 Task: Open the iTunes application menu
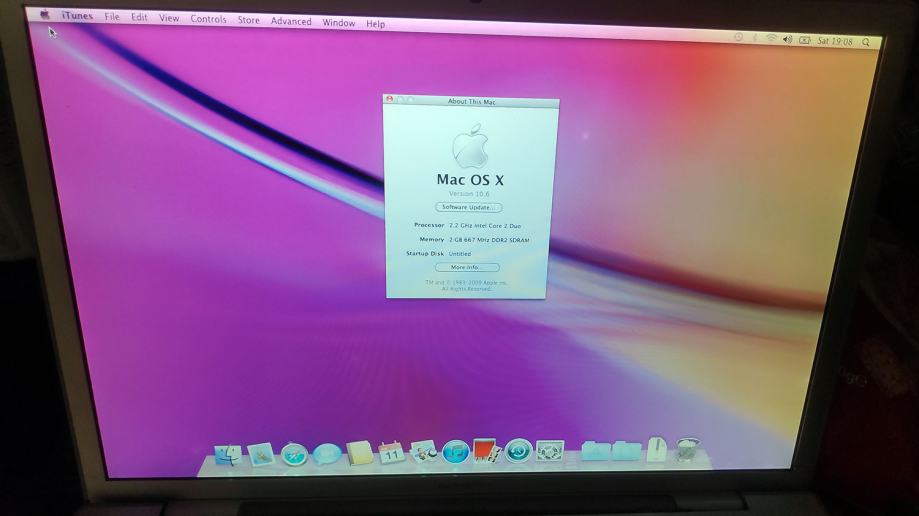pyautogui.click(x=77, y=16)
